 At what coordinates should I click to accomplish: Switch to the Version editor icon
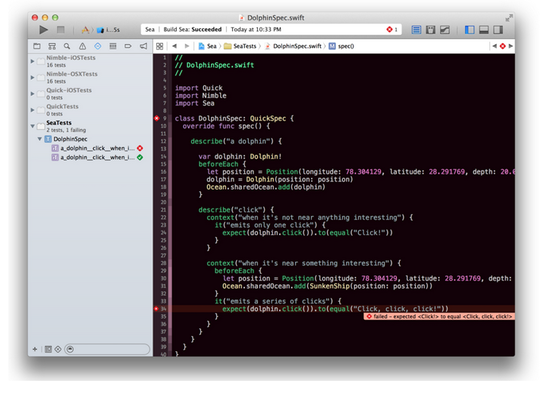pos(445,30)
